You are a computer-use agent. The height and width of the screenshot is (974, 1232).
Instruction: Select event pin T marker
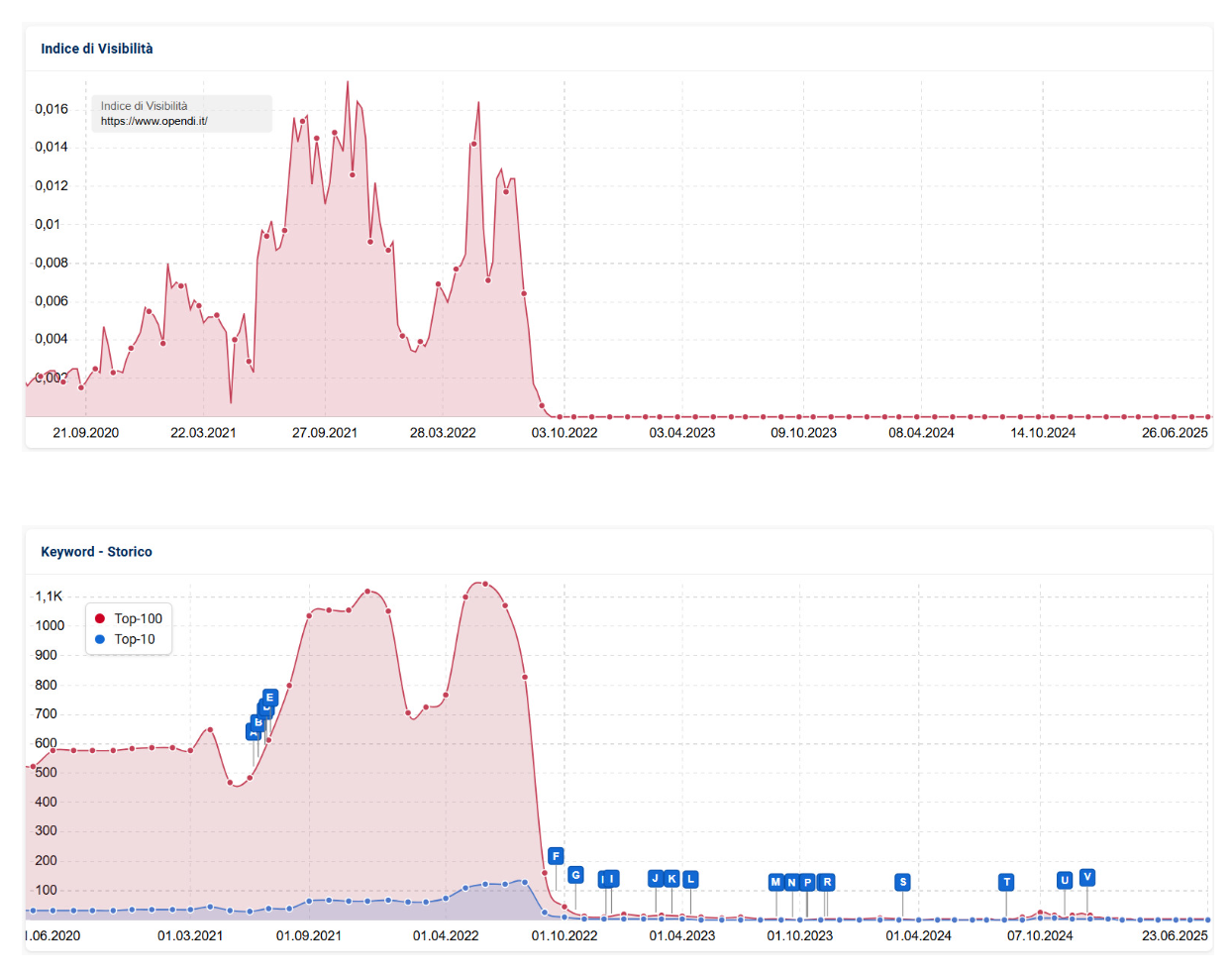point(1006,882)
